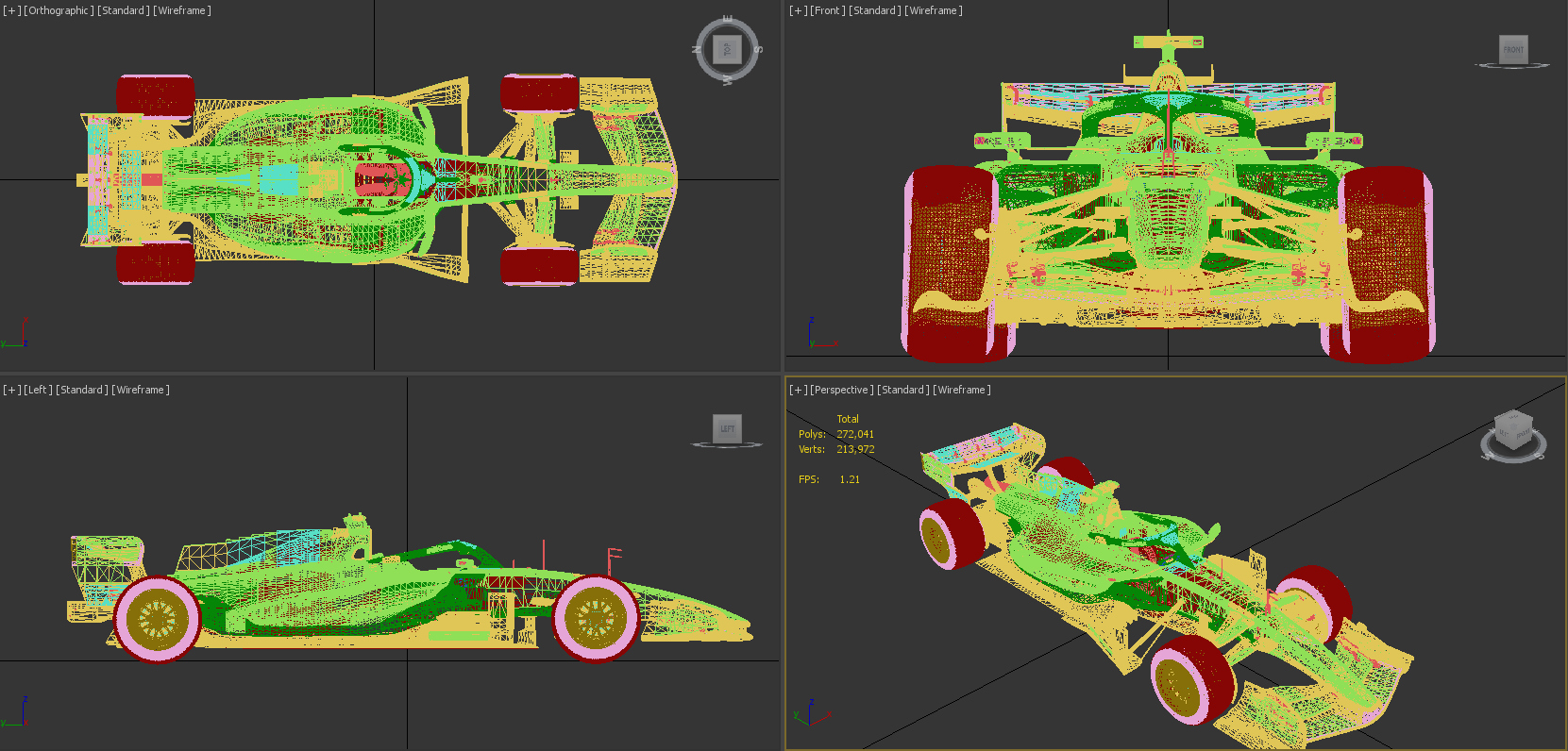
Task: Open the [Perspective] view label menu
Action: coord(842,390)
